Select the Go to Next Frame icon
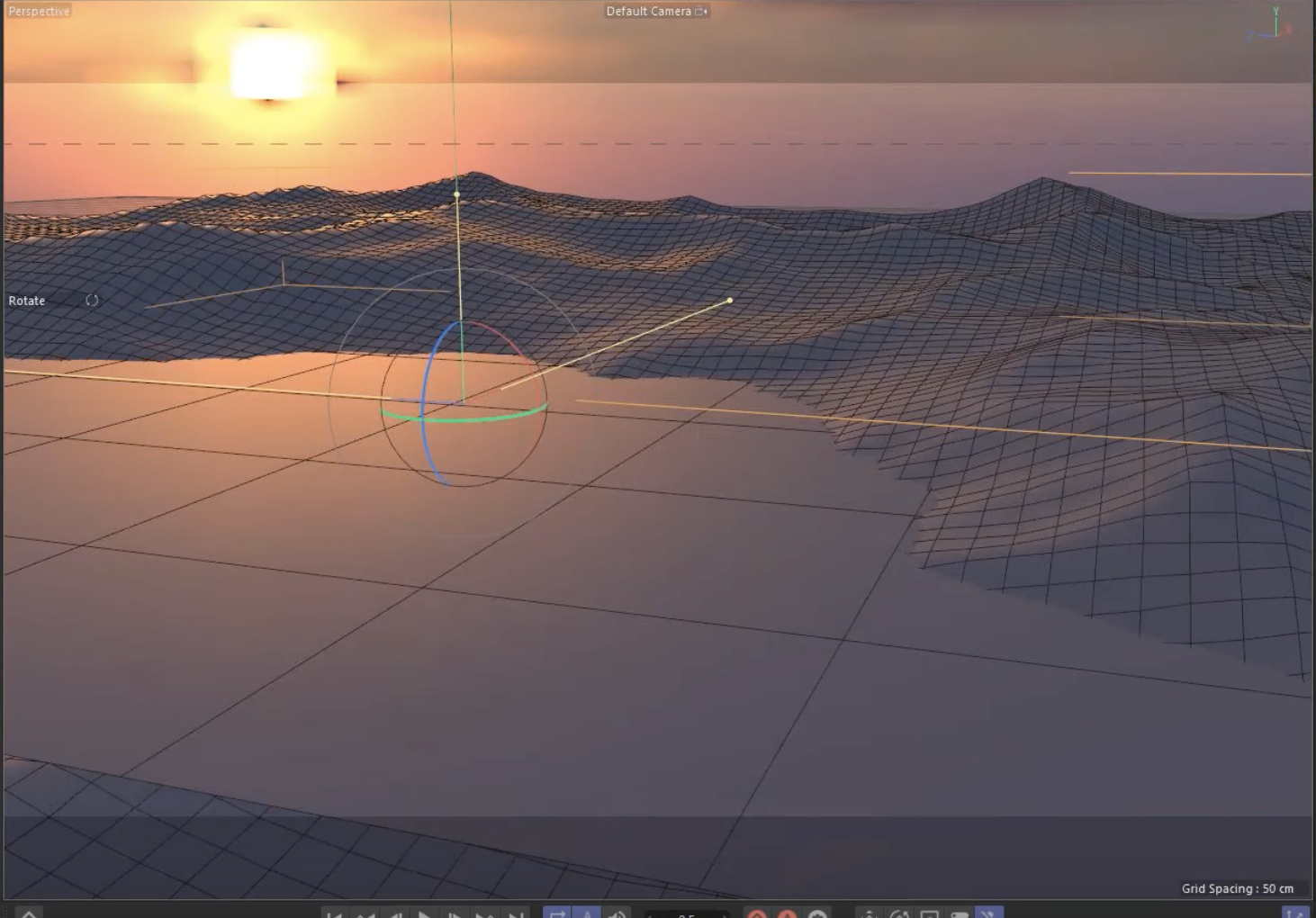The width and height of the screenshot is (1316, 918). tap(457, 913)
